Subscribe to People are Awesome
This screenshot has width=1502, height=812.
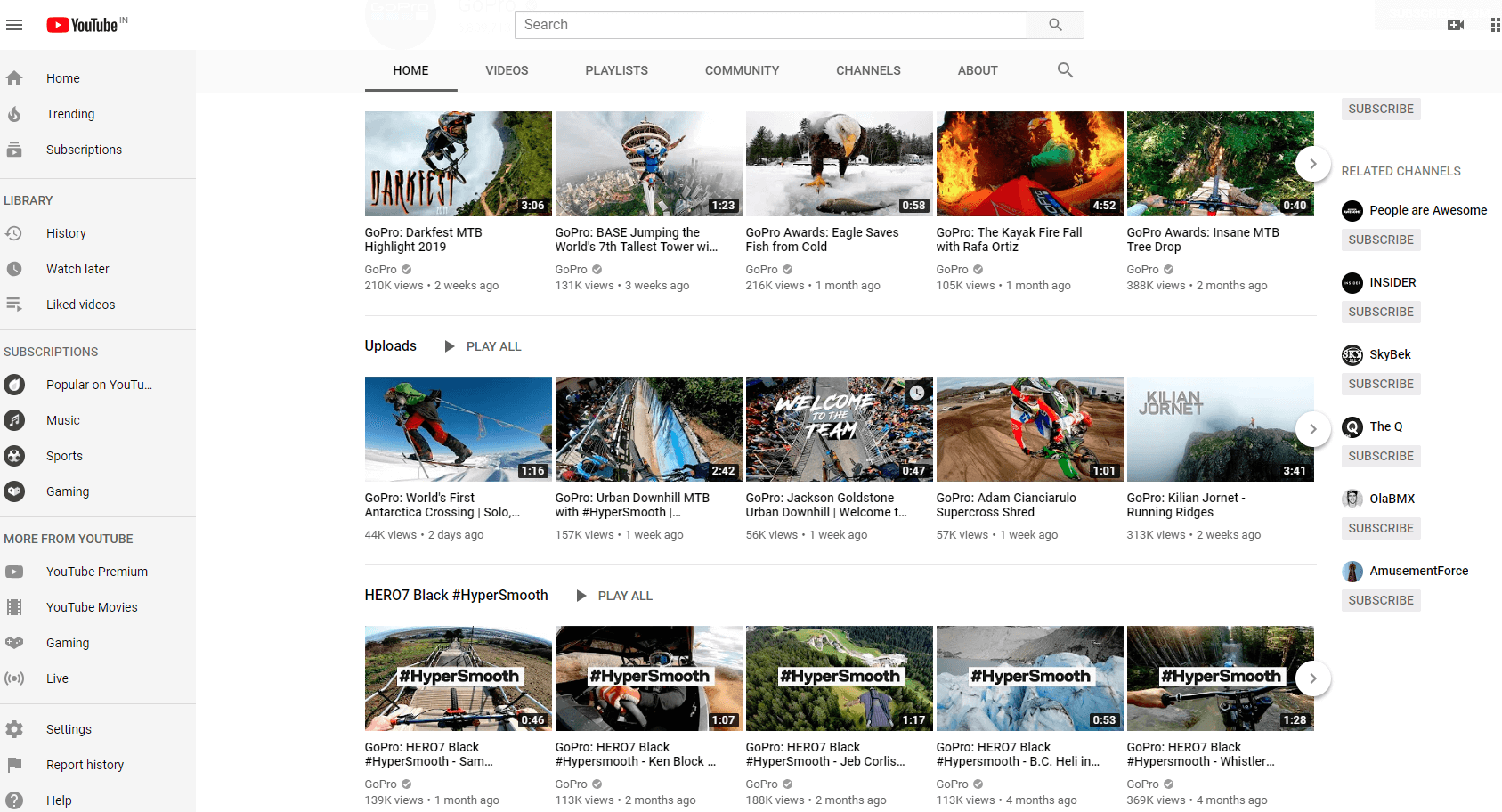click(1381, 240)
